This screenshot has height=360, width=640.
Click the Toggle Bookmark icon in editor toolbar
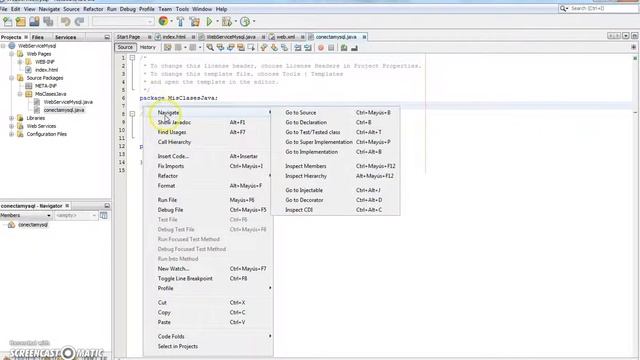(x=284, y=48)
